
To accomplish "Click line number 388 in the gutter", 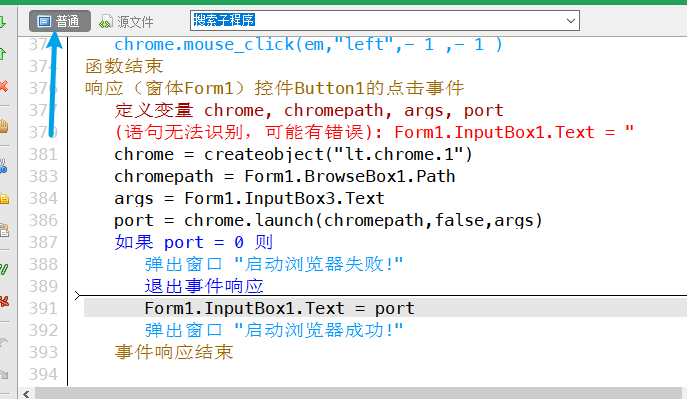I will click(43, 264).
